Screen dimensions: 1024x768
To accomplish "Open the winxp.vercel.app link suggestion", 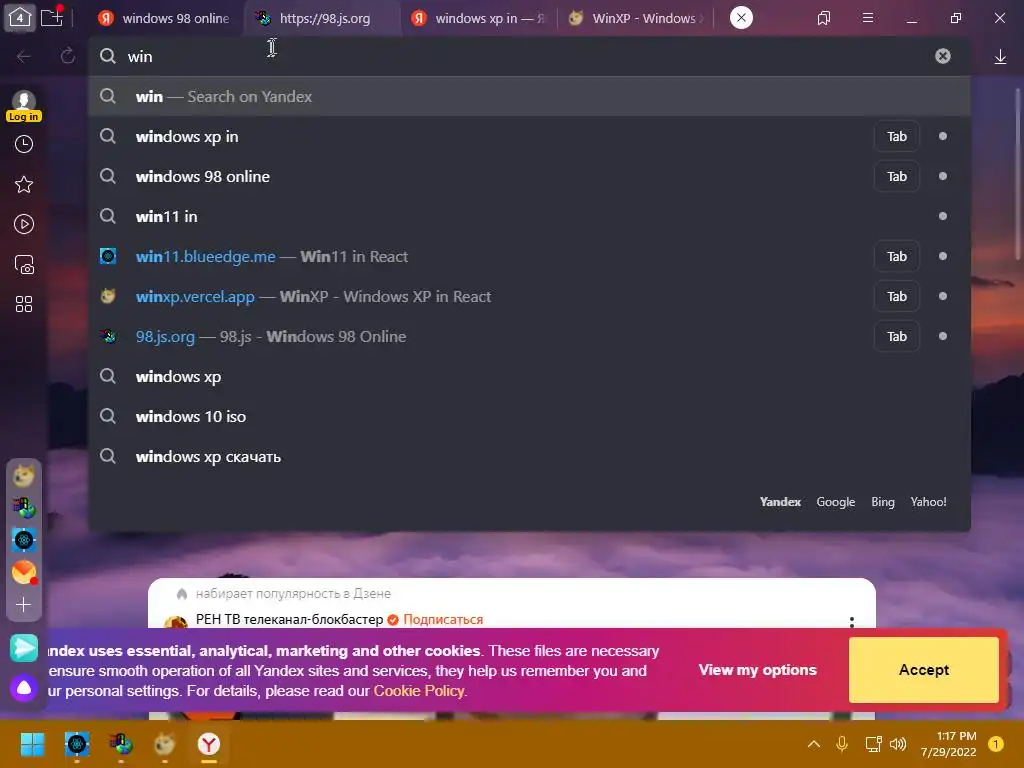I will 530,296.
